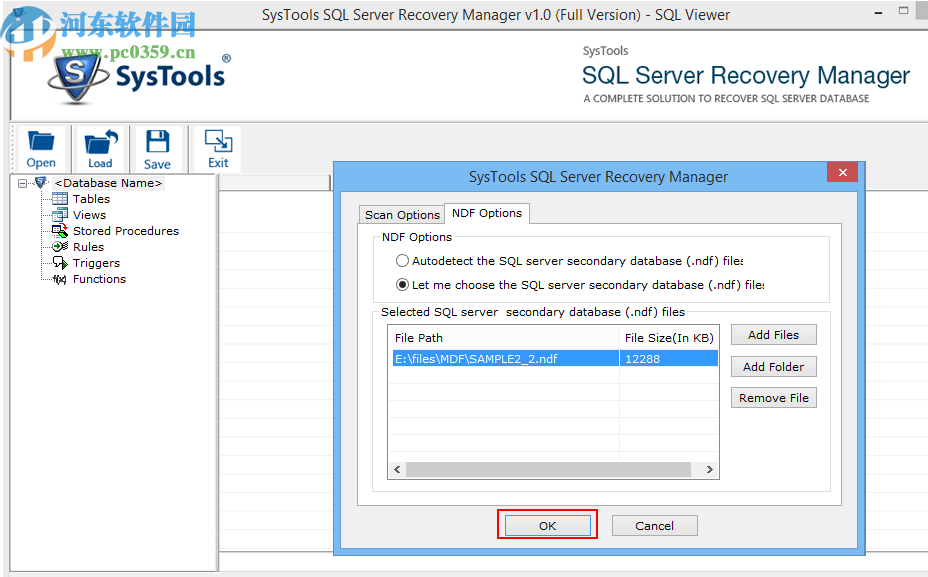This screenshot has height=577, width=928.
Task: Select the Rules item in tree
Action: [x=85, y=246]
